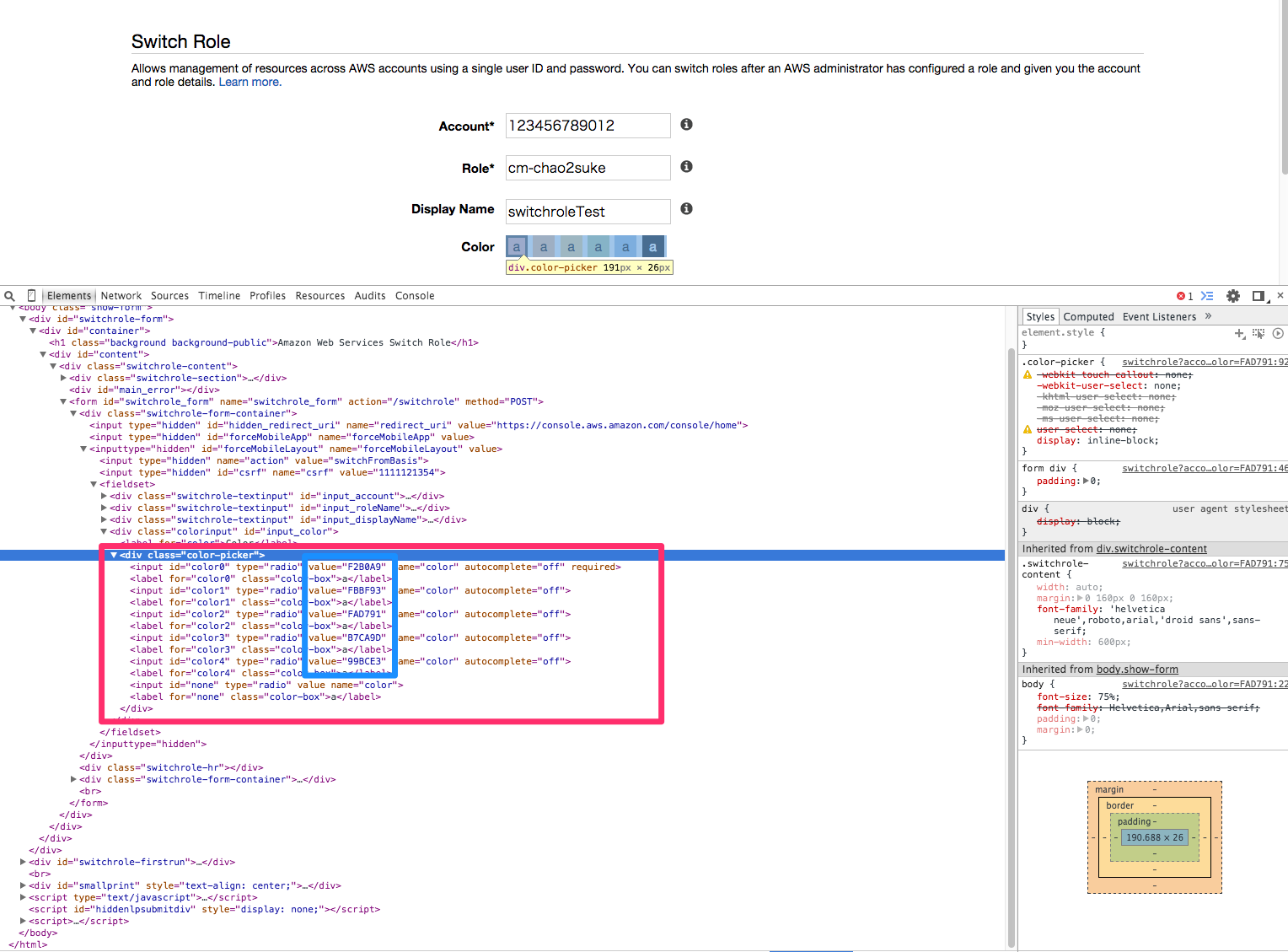Click the DevTools search magnifier icon
The height and width of the screenshot is (952, 1288).
coord(9,296)
